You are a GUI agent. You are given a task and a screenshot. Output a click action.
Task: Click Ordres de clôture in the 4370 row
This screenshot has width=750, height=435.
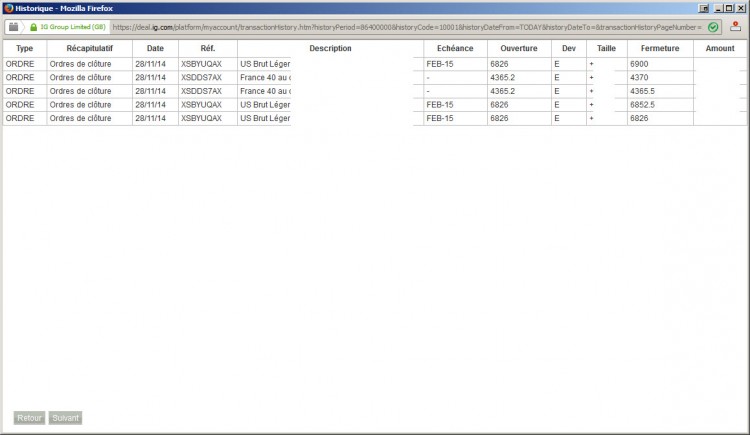[80, 78]
